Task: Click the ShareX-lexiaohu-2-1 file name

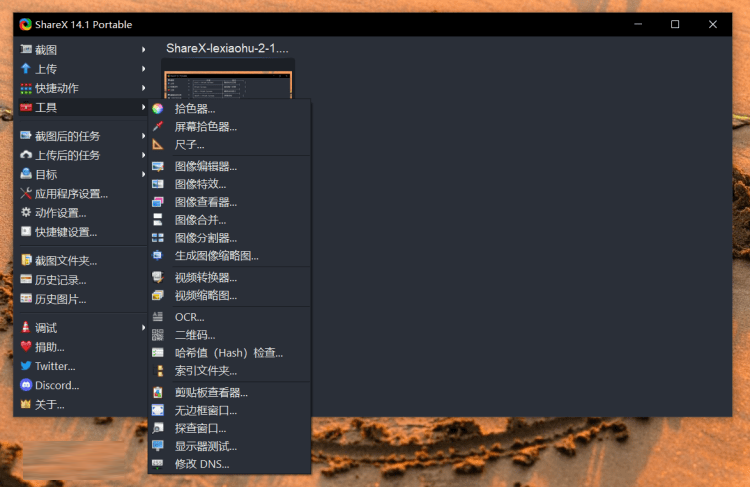Action: (x=227, y=48)
